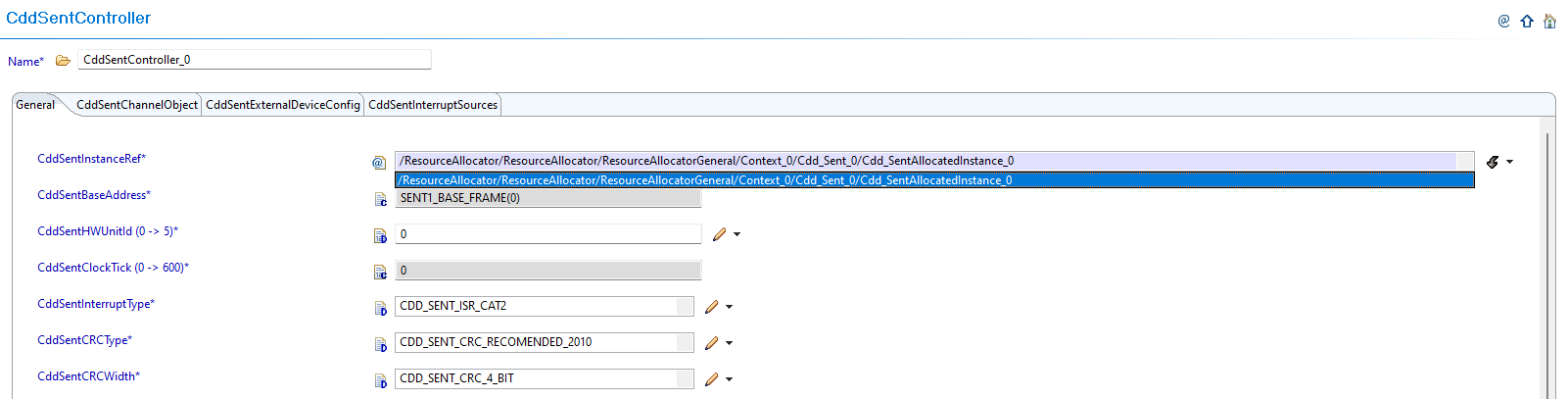
Task: Click the pencil icon for CddSentHWUnitId
Action: [720, 234]
